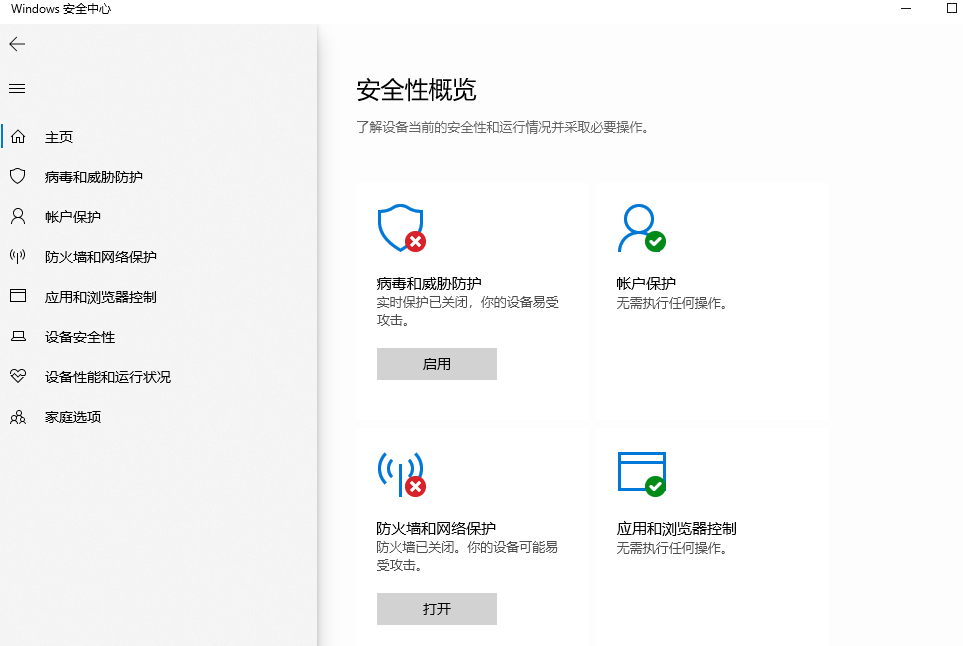The width and height of the screenshot is (963, 646).
Task: Click the heart icon beside 设备性能和运行状况
Action: coord(18,376)
